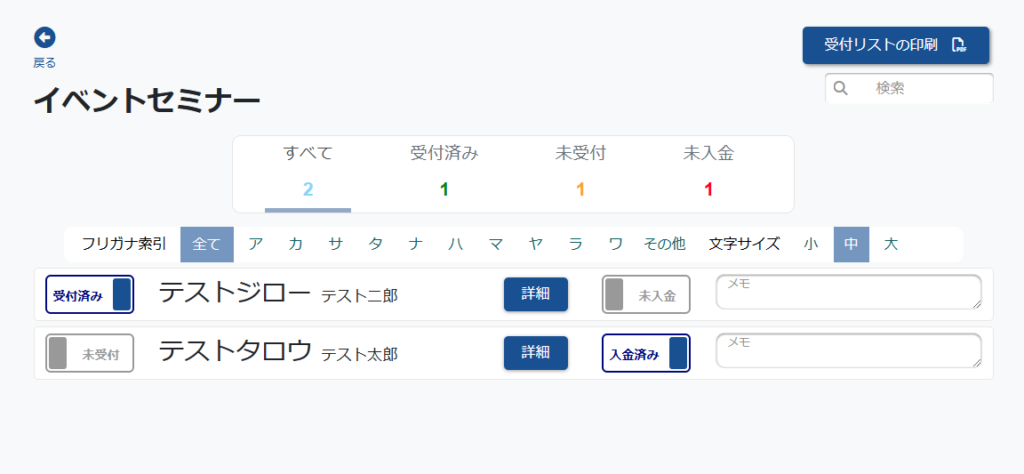Set text size to 大
Image resolution: width=1024 pixels, height=474 pixels.
tap(891, 245)
